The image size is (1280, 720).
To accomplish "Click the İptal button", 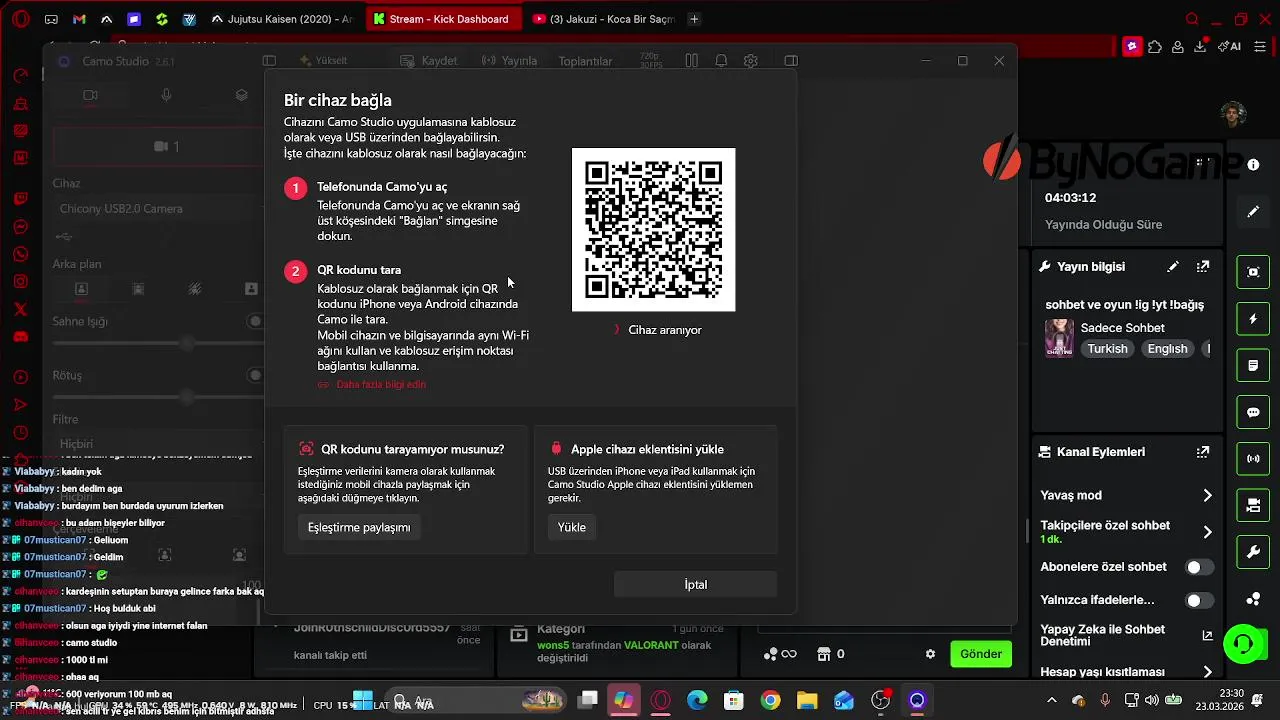I will (695, 585).
